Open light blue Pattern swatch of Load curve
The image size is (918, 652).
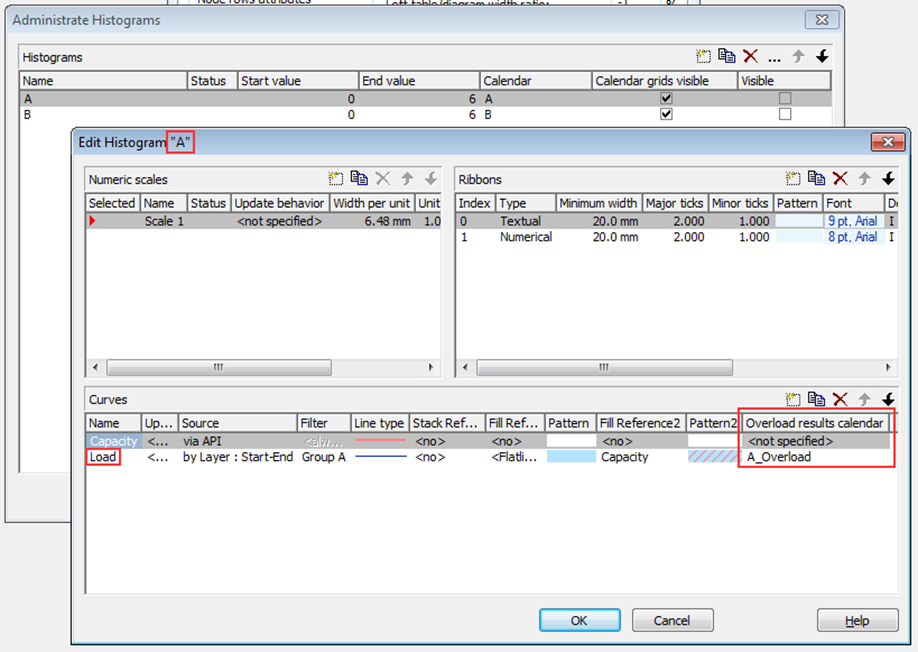point(571,457)
